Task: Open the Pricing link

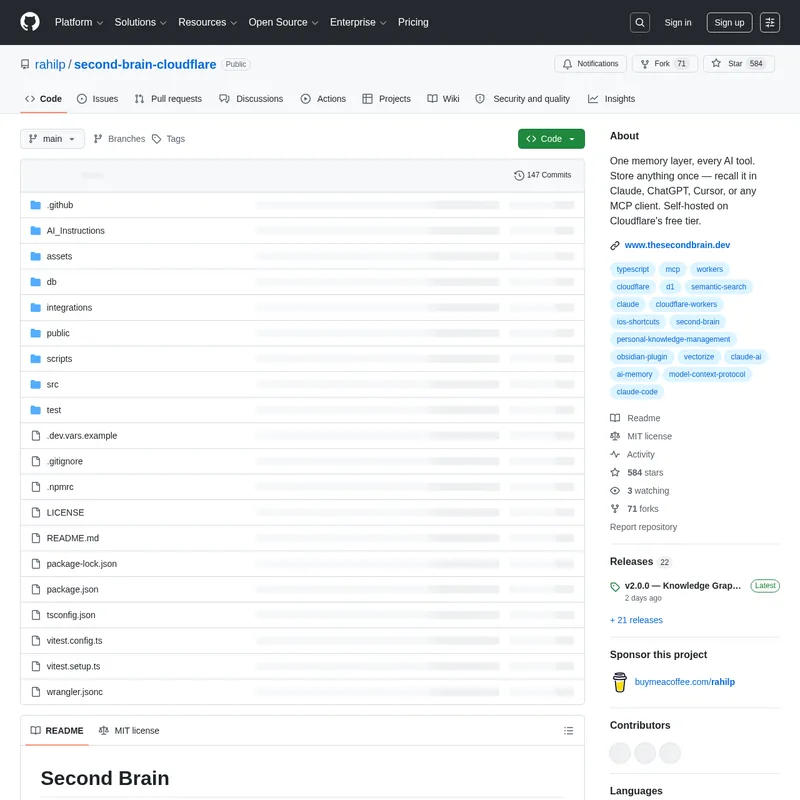Action: (413, 22)
